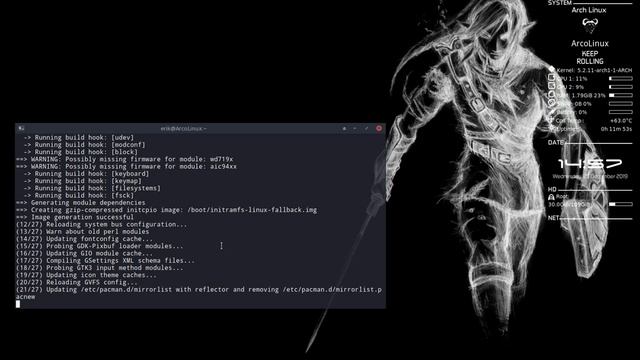The height and width of the screenshot is (360, 640).
Task: Click '(13/27) Warn about old perl modules' line
Action: pos(82,232)
